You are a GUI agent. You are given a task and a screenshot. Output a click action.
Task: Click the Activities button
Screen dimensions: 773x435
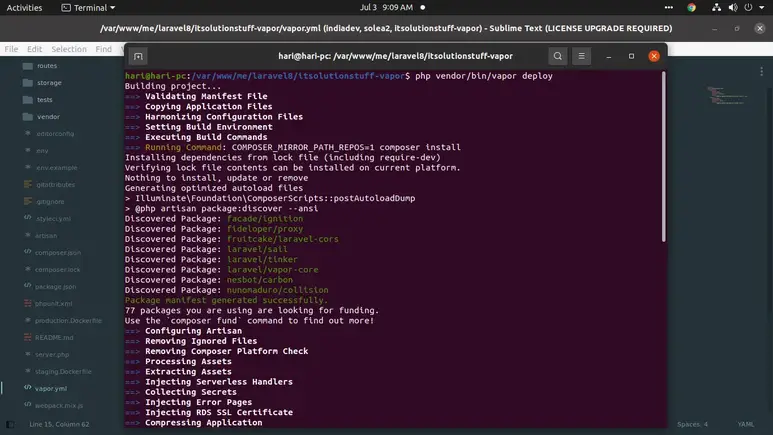[x=24, y=7]
